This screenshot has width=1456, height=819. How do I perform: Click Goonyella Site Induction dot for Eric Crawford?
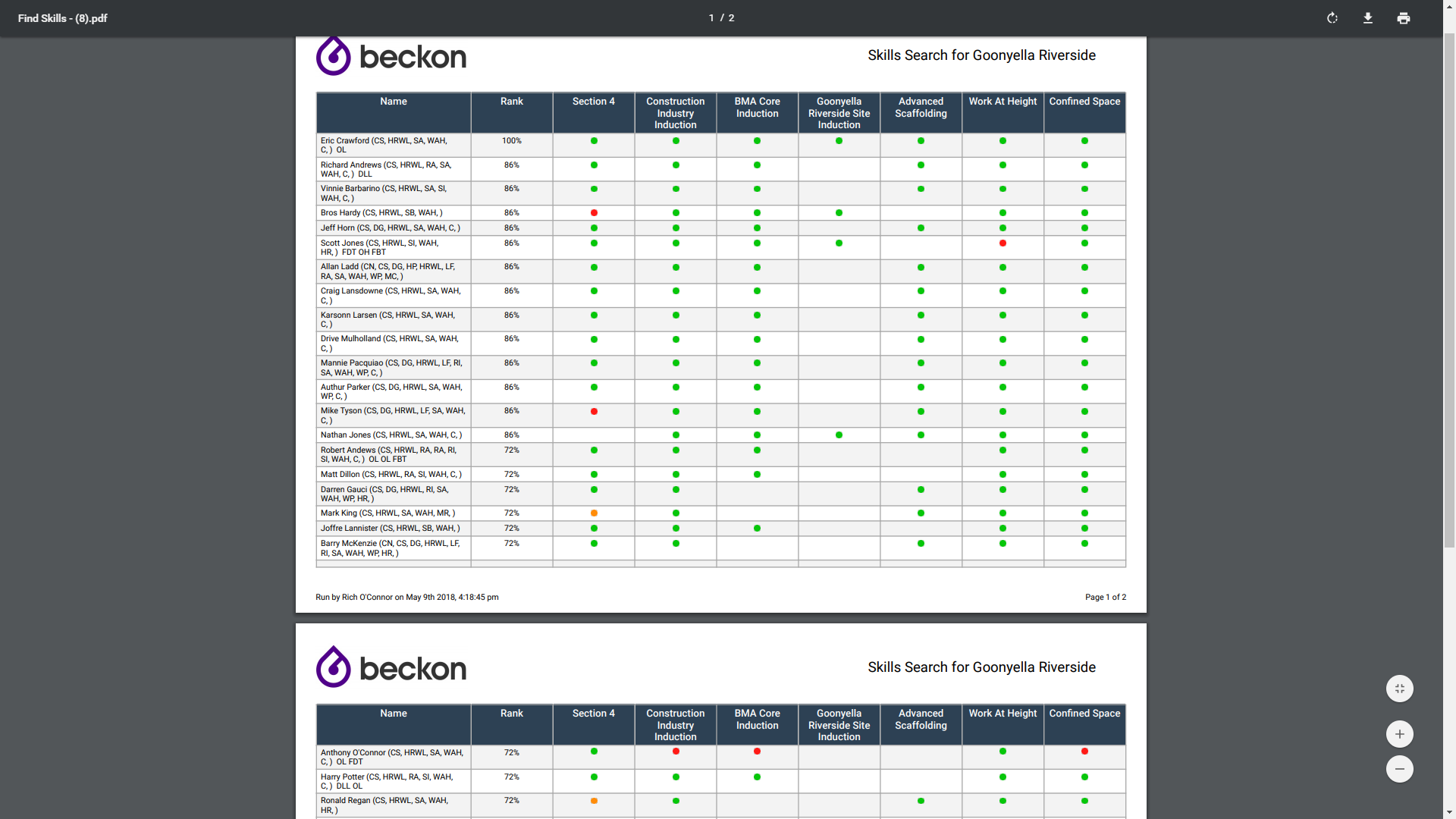click(x=839, y=141)
